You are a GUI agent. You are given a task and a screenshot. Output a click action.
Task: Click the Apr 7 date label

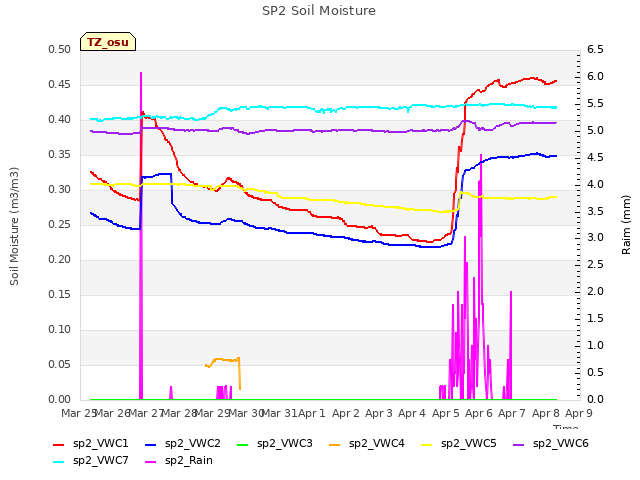click(512, 413)
